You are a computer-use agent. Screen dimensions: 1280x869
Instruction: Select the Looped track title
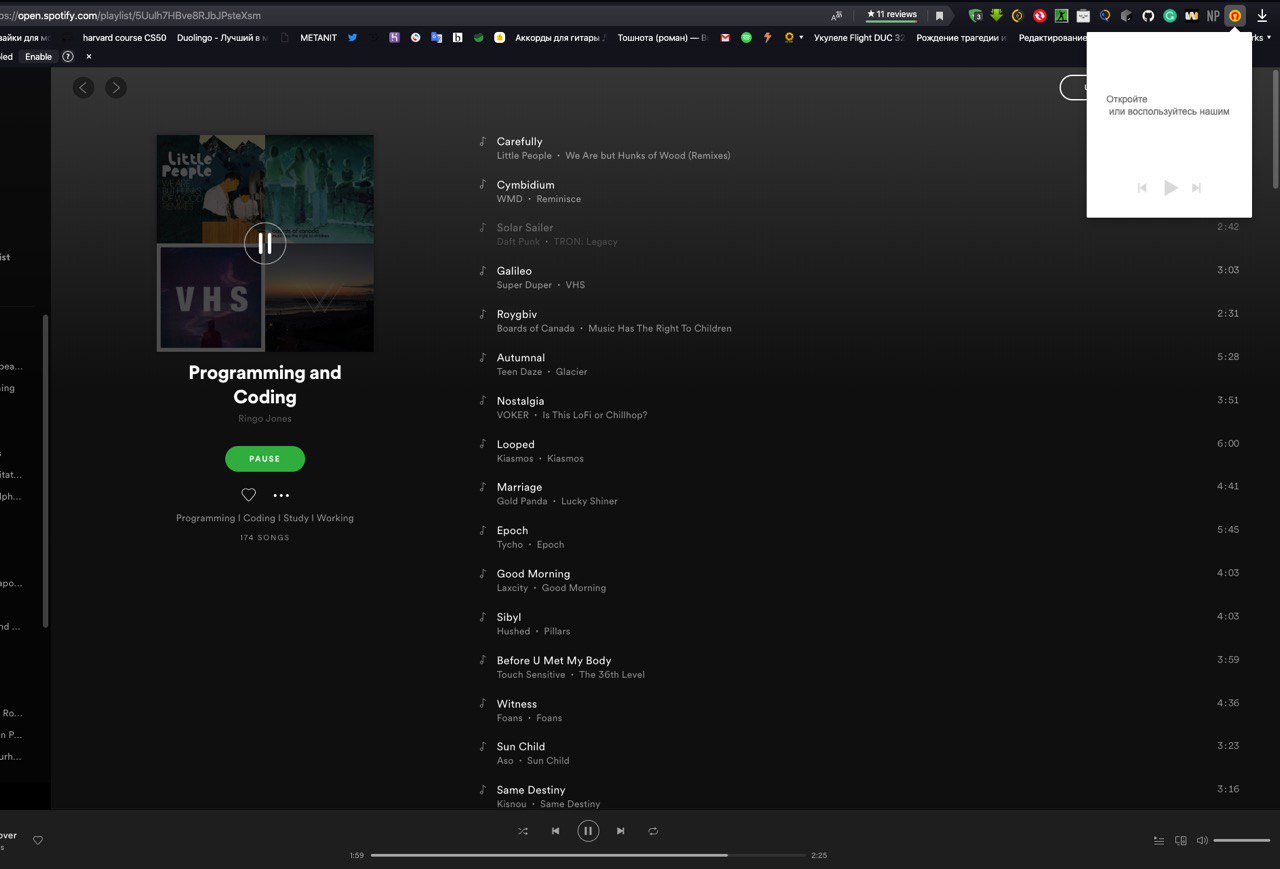tap(516, 444)
